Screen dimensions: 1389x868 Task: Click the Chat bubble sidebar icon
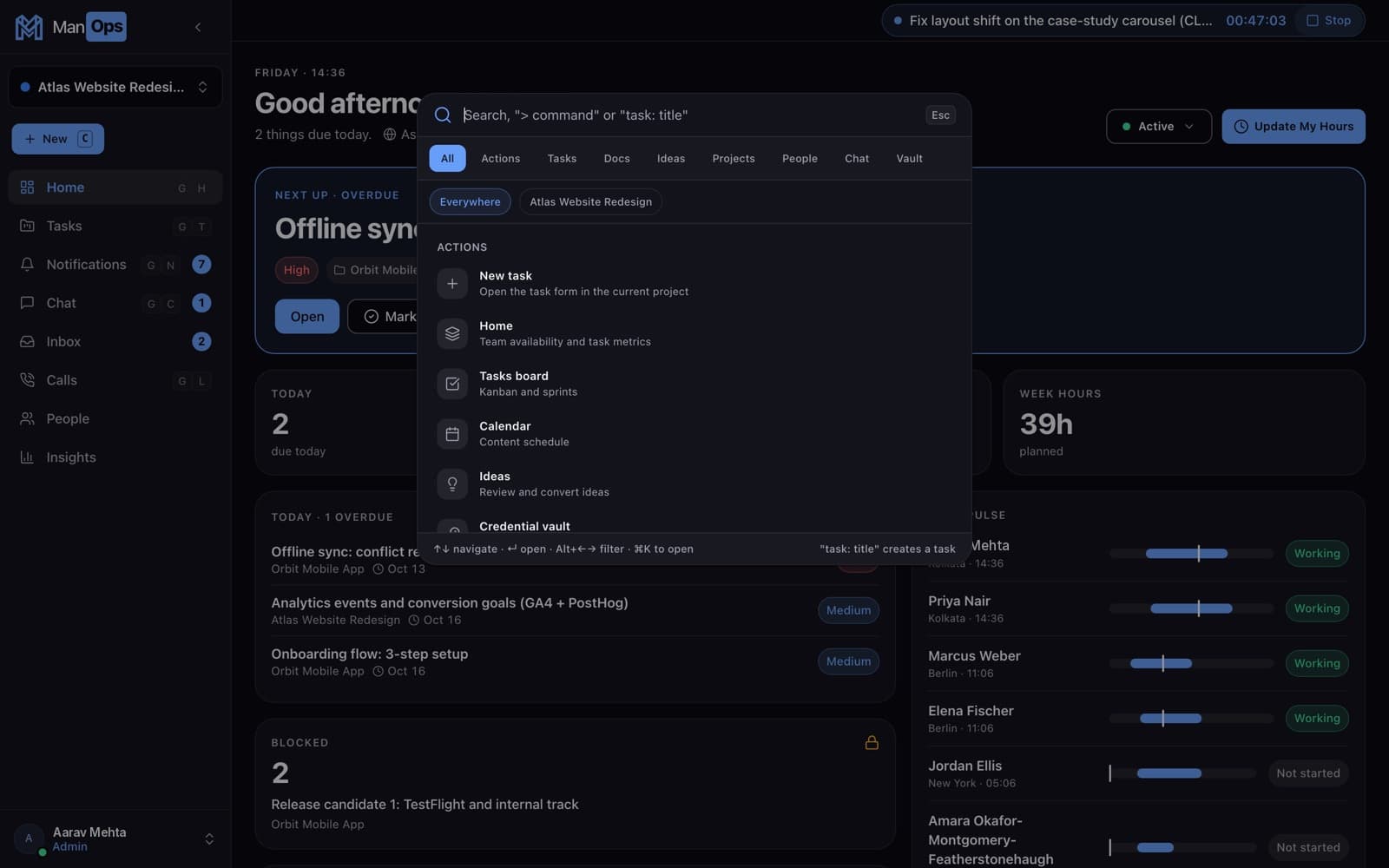click(27, 303)
